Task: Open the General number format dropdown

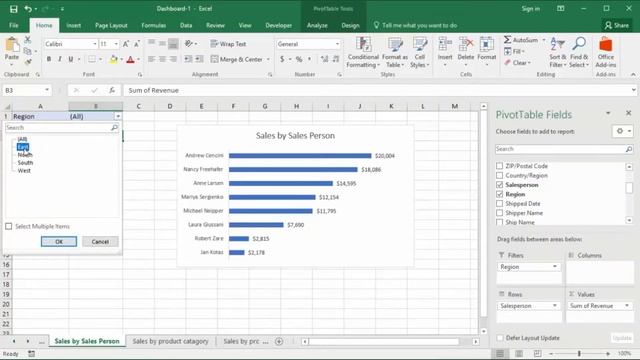Action: click(338, 44)
